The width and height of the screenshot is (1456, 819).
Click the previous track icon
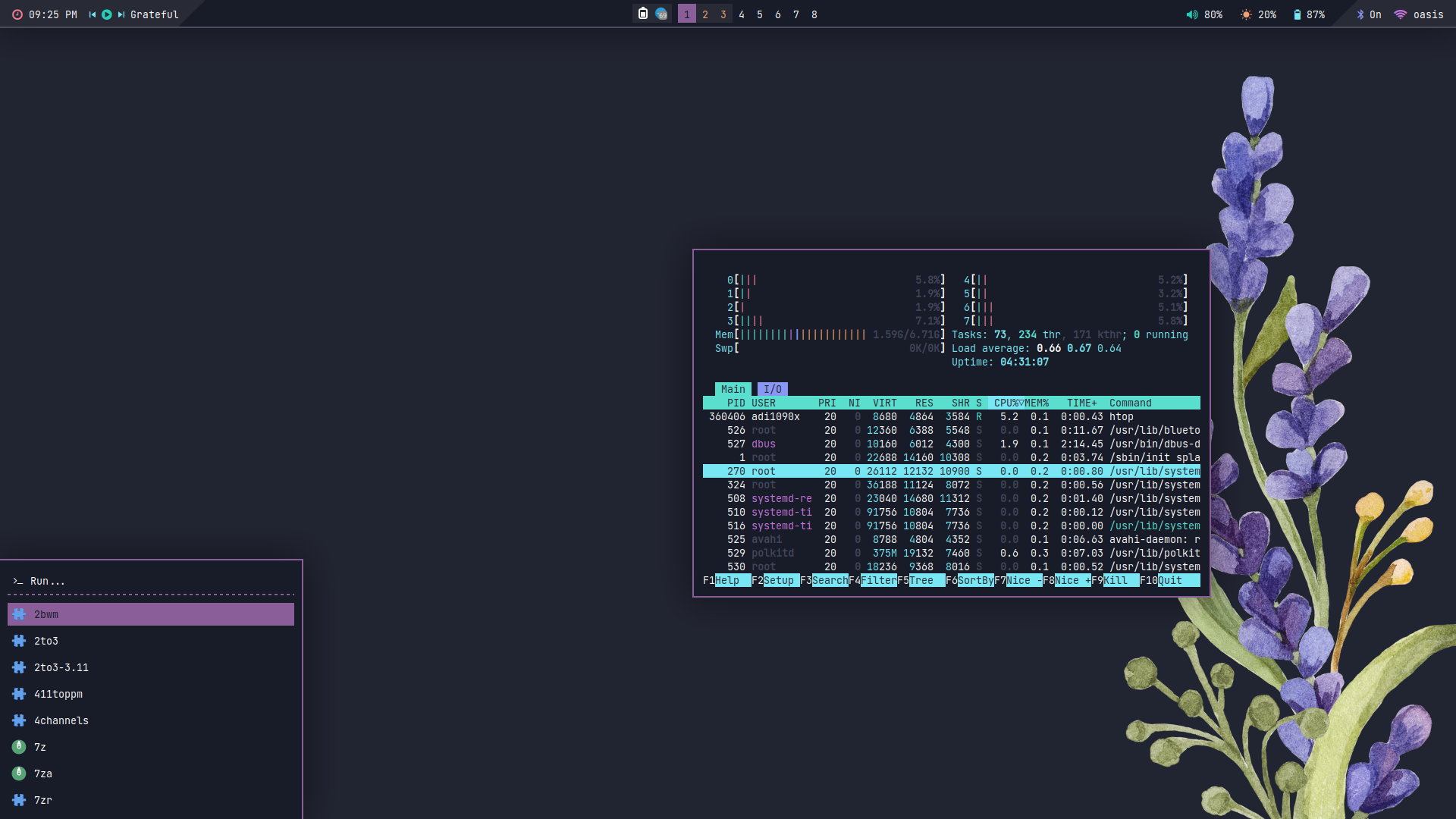coord(93,14)
